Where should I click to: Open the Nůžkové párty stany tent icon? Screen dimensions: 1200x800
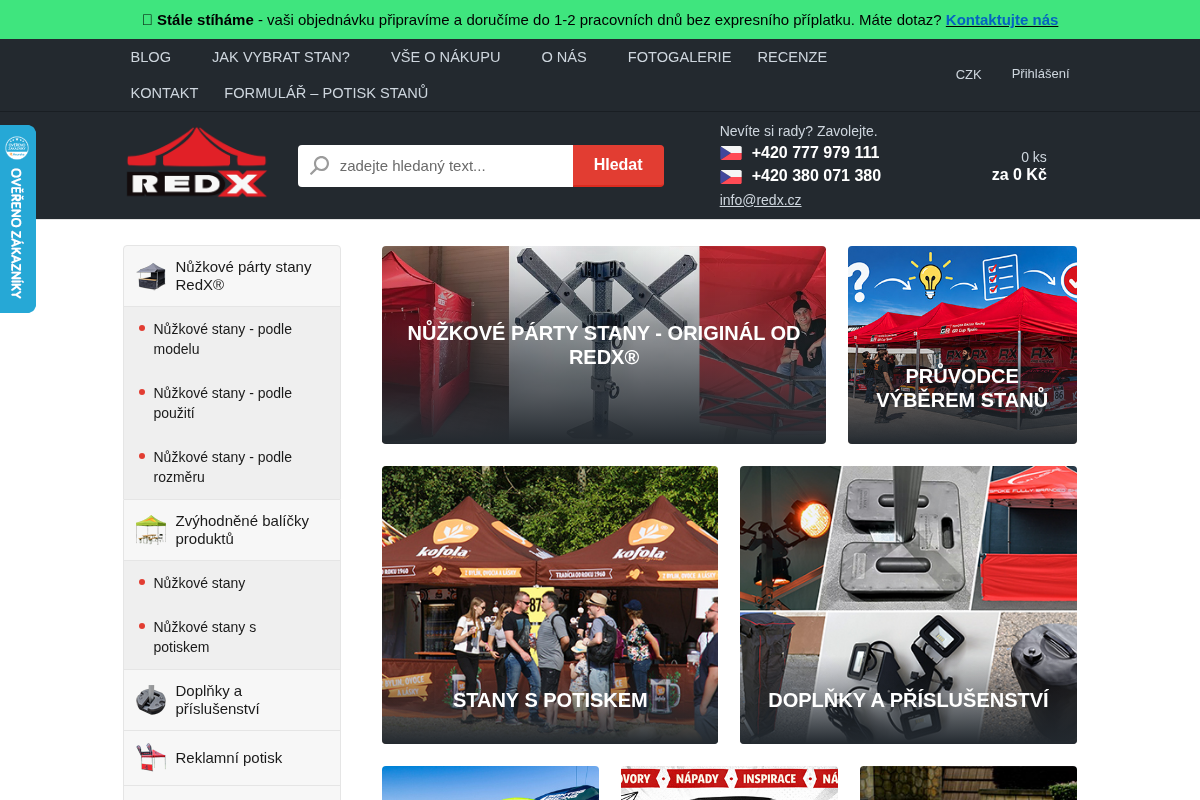[x=151, y=276]
